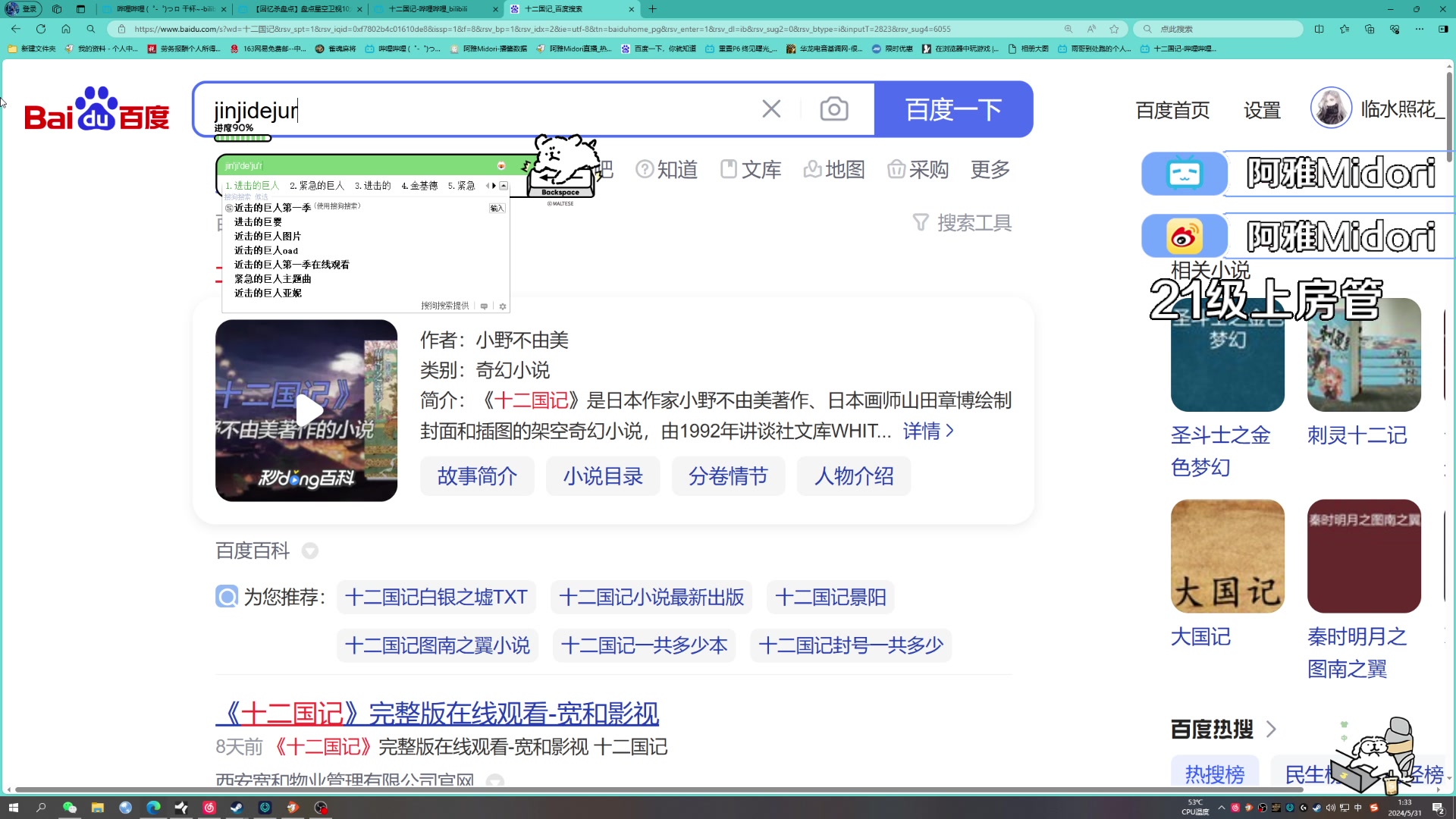Screen dimensions: 1456x819
Task: Open Steam from the taskbar
Action: 237,808
